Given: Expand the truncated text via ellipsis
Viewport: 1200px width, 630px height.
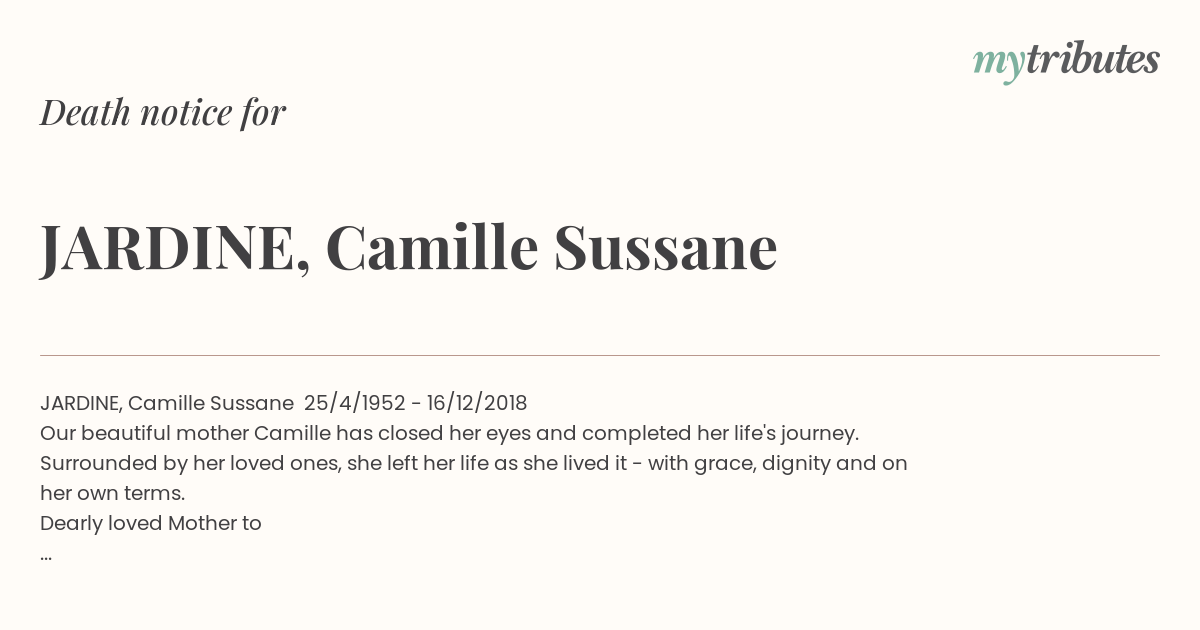Looking at the screenshot, I should tap(46, 556).
